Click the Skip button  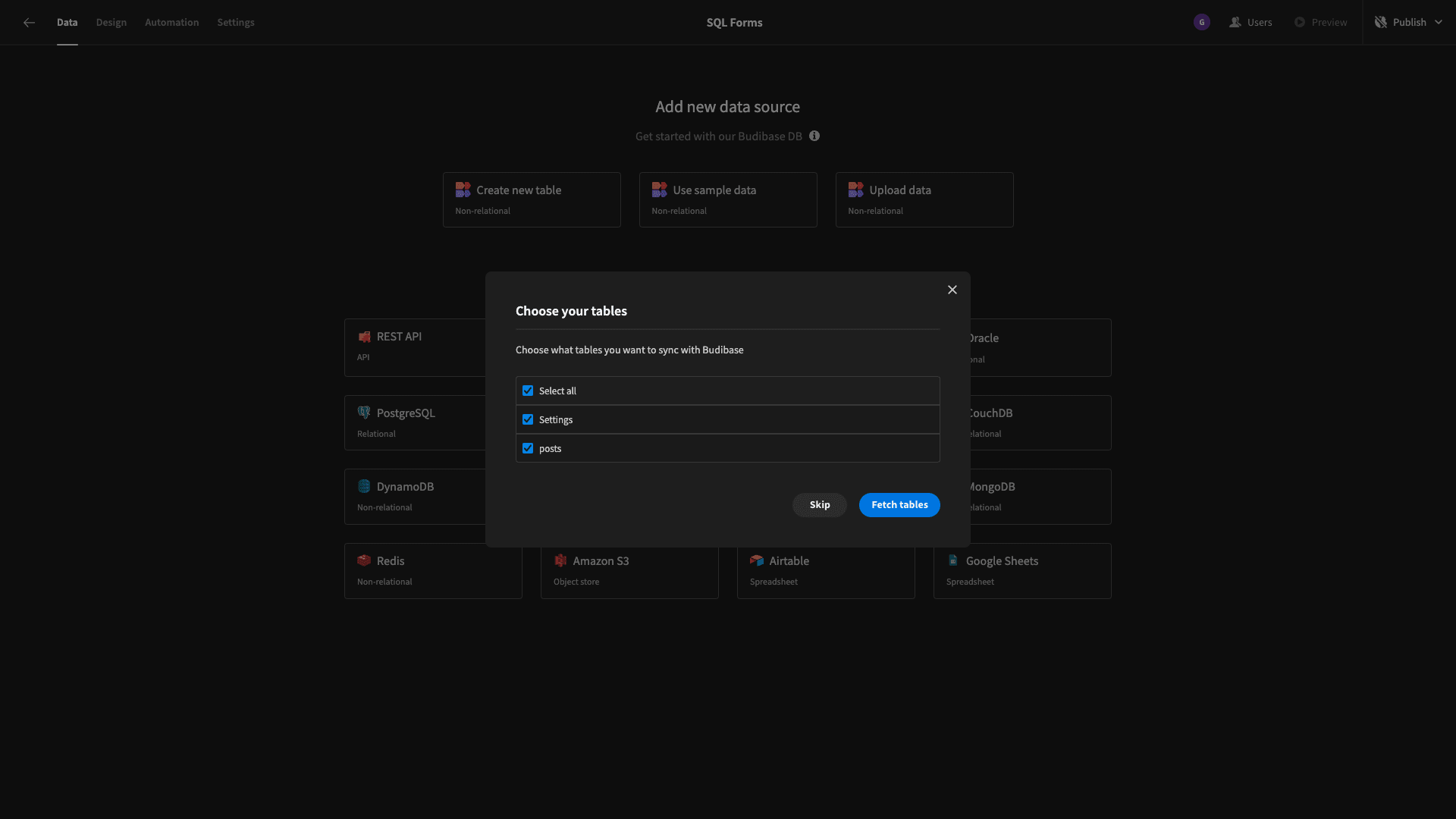[x=820, y=505]
